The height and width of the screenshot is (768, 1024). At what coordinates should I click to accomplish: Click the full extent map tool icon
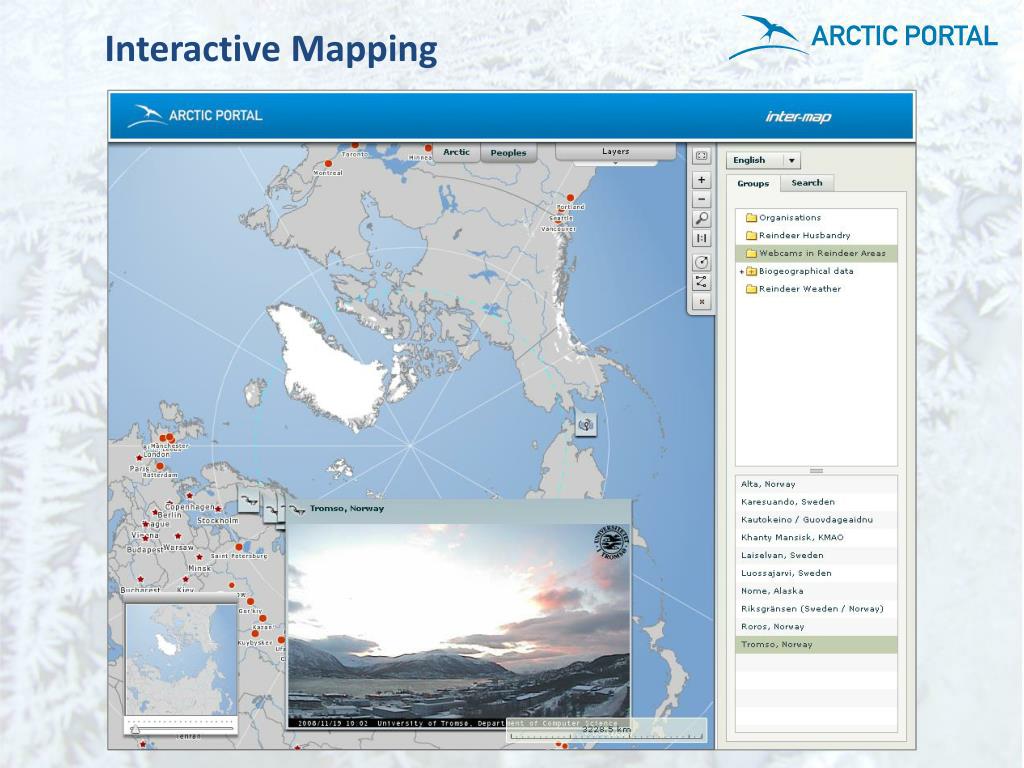coord(701,156)
